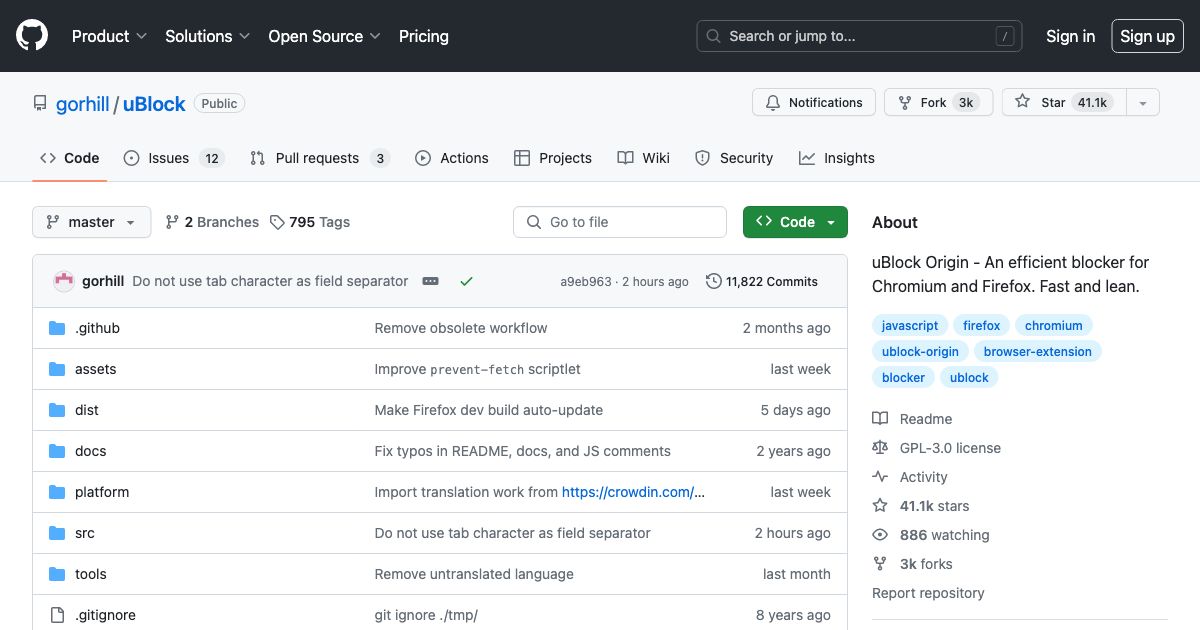Open the Actions tab play icon
The width and height of the screenshot is (1200, 630).
(423, 157)
